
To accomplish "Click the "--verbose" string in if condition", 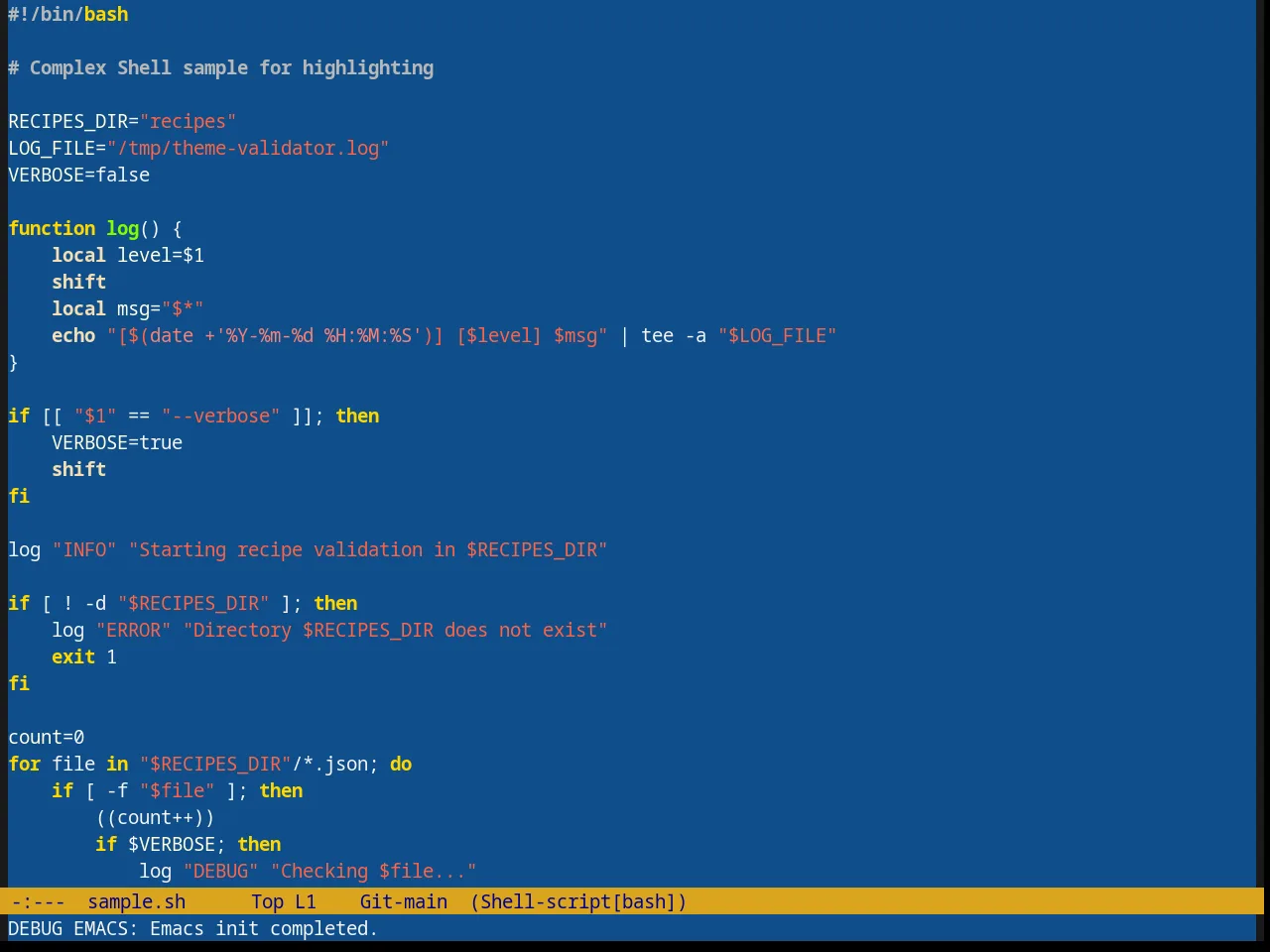I will pyautogui.click(x=221, y=416).
